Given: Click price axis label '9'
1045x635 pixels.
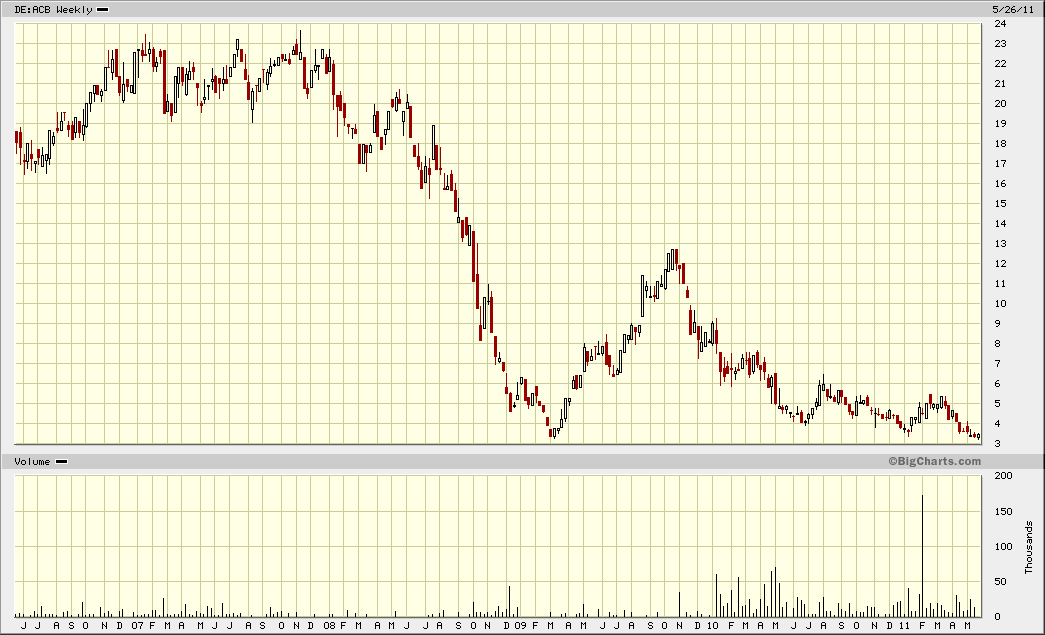Looking at the screenshot, I should [998, 323].
